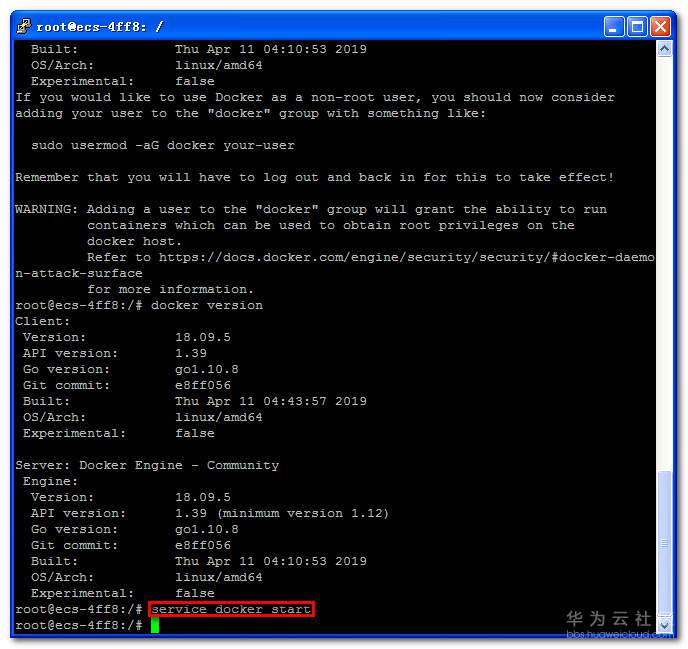Image resolution: width=688 pixels, height=649 pixels.
Task: Click the 'Engine:' label line
Action: 50,481
